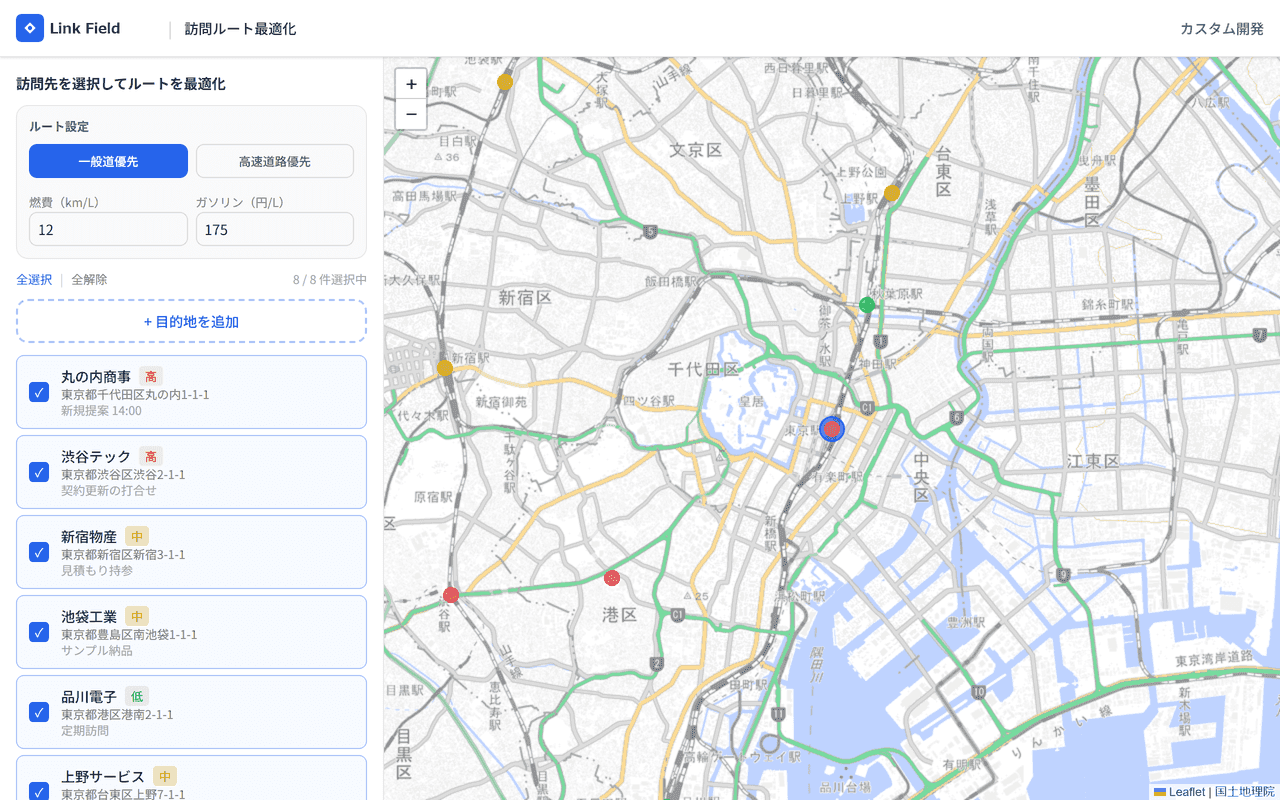Select the yellow map marker at Shinjuku Station

point(445,368)
